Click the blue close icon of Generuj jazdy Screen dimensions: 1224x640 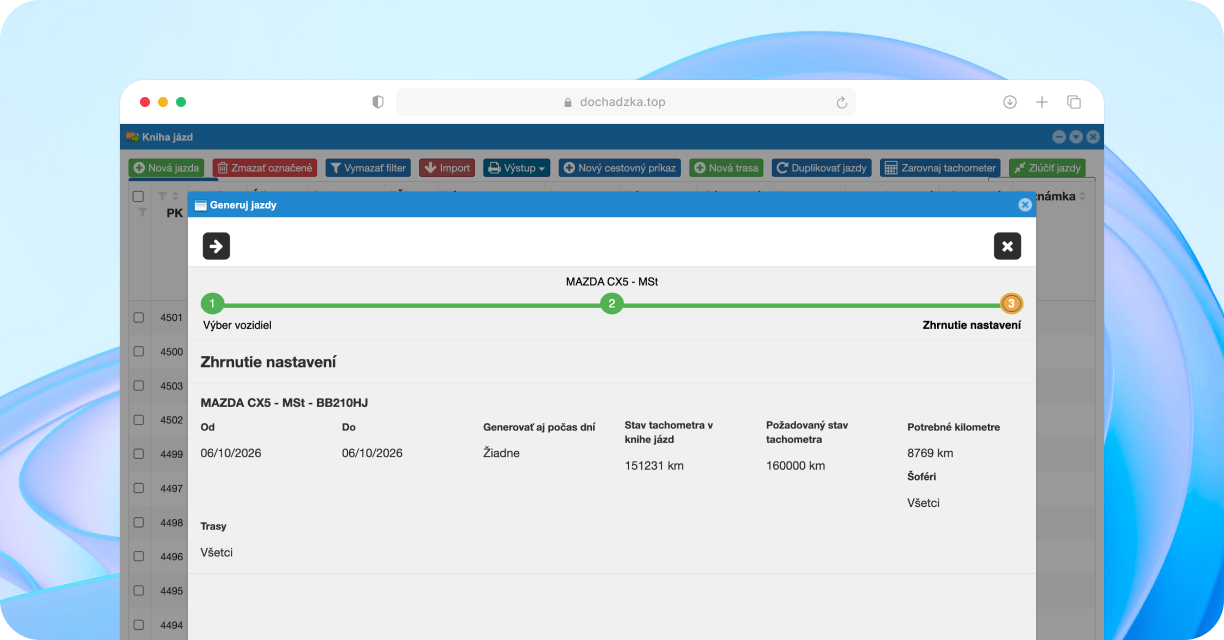[1025, 204]
